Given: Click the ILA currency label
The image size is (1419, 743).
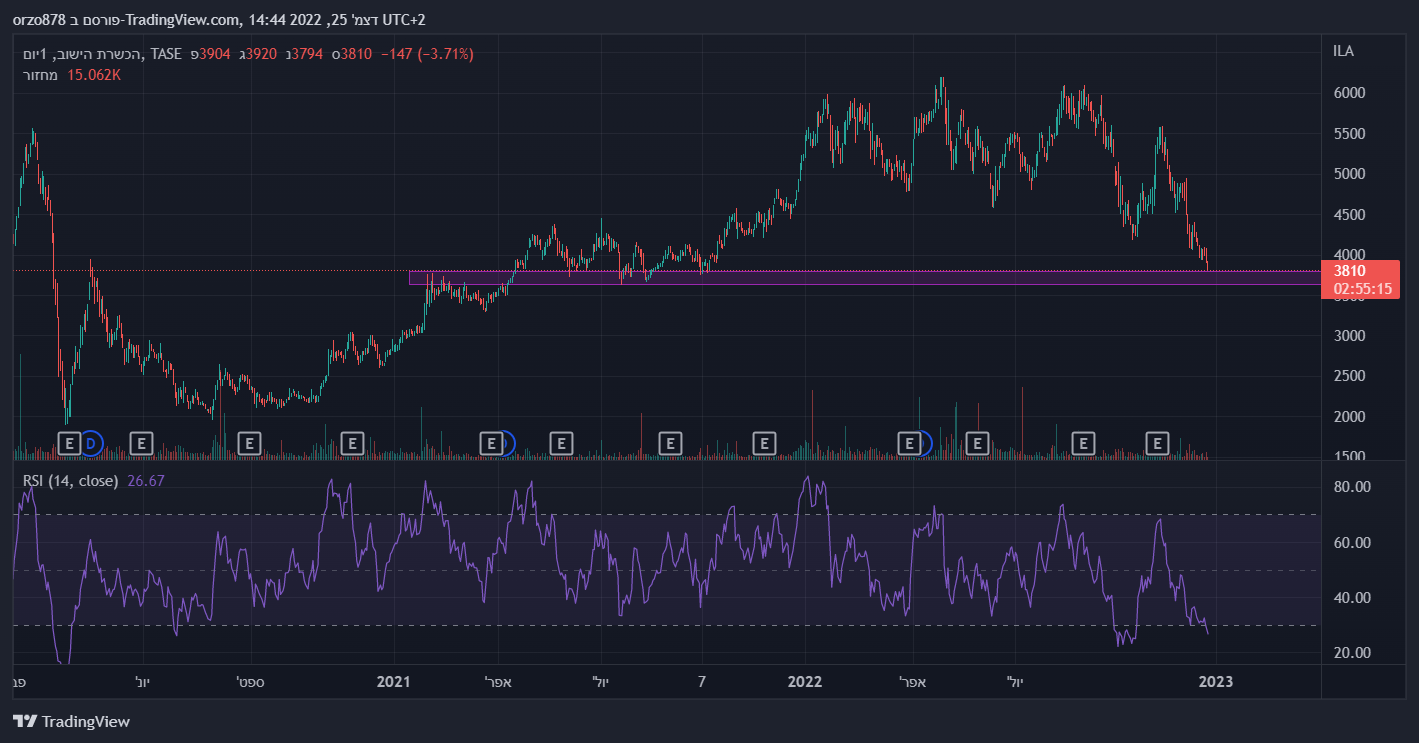Looking at the screenshot, I should tap(1344, 51).
